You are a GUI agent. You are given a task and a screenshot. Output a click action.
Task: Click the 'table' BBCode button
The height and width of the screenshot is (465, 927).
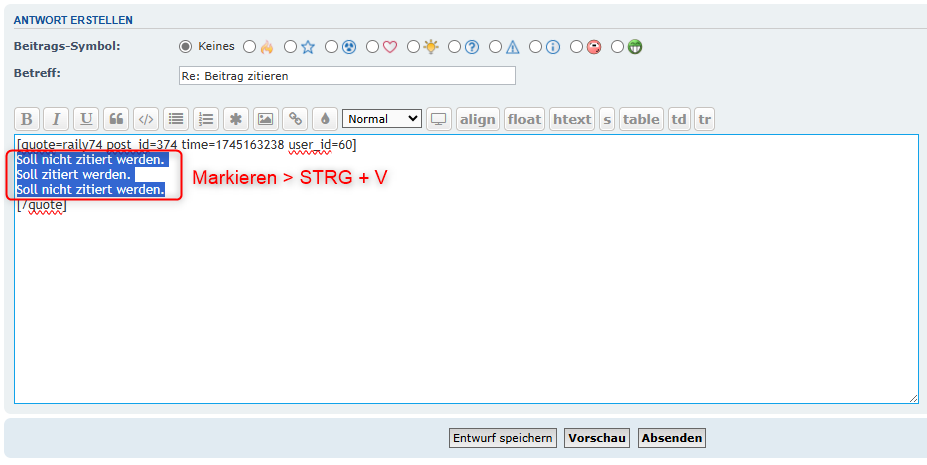641,119
